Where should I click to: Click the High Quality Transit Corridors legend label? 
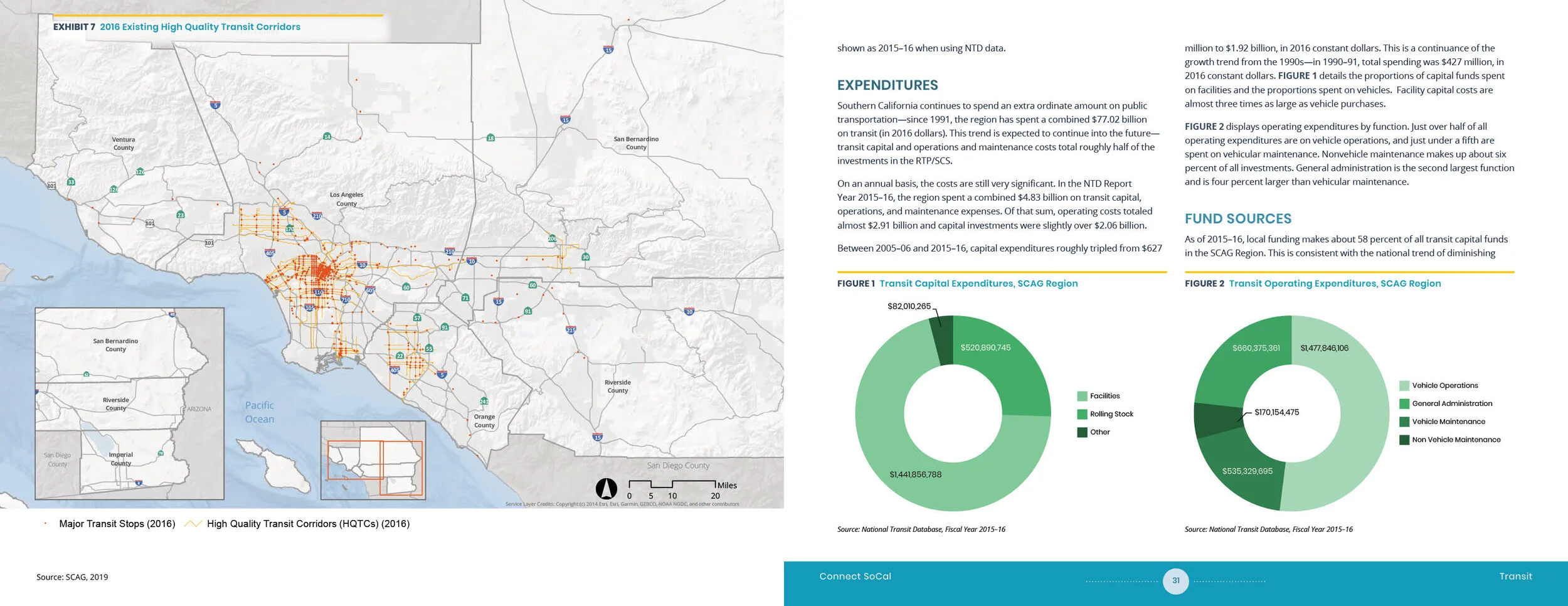tap(308, 524)
